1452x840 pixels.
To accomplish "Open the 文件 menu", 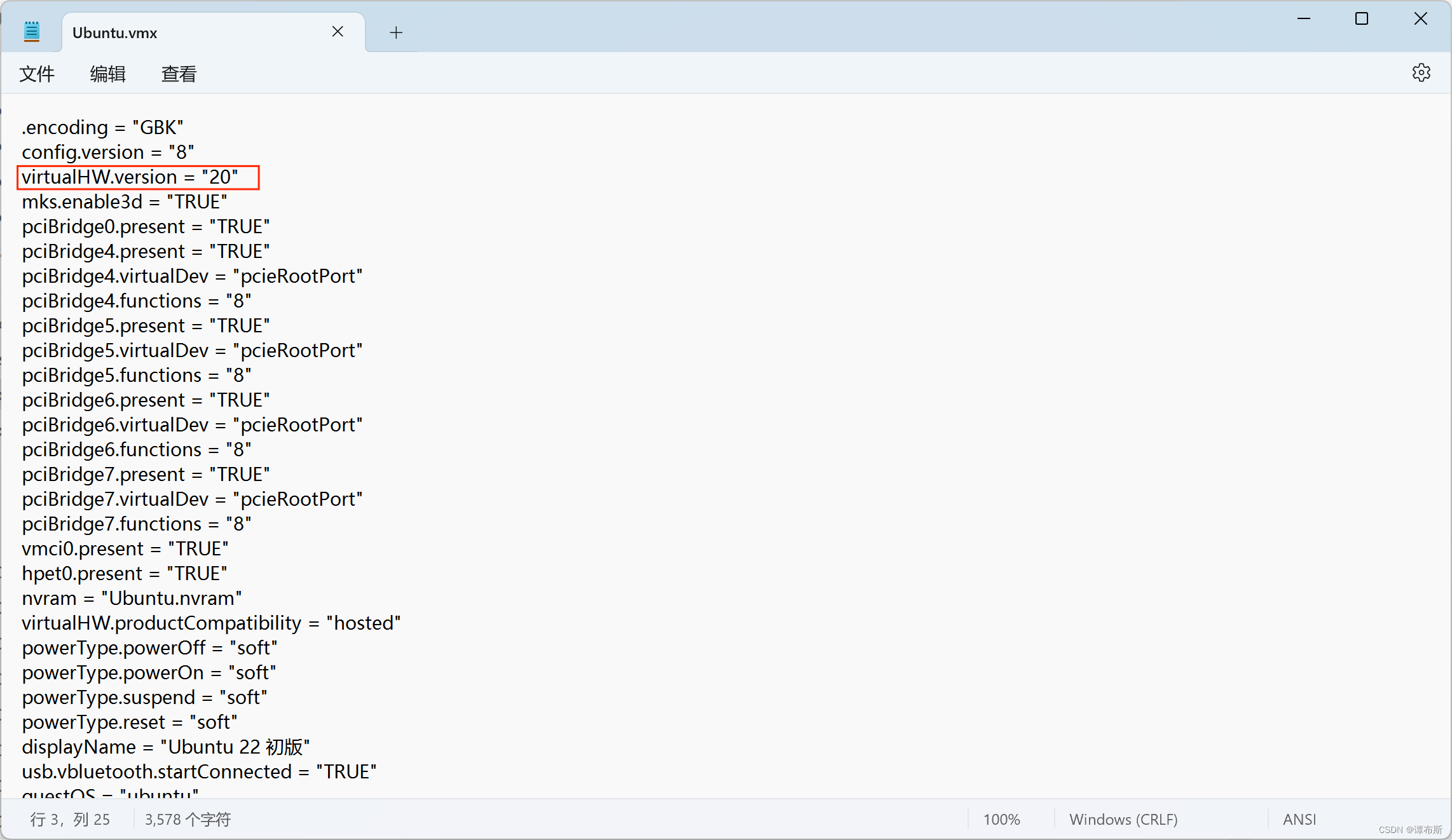I will coord(37,74).
